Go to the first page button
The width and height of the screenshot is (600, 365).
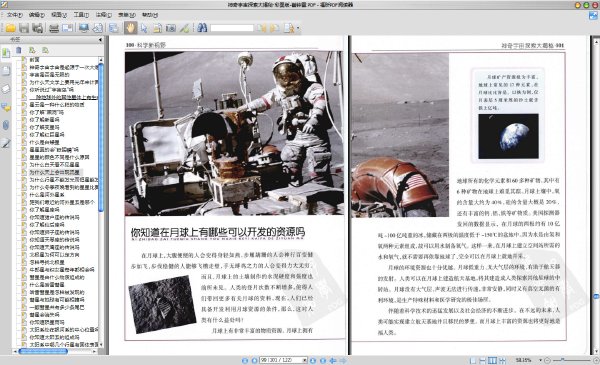point(245,360)
